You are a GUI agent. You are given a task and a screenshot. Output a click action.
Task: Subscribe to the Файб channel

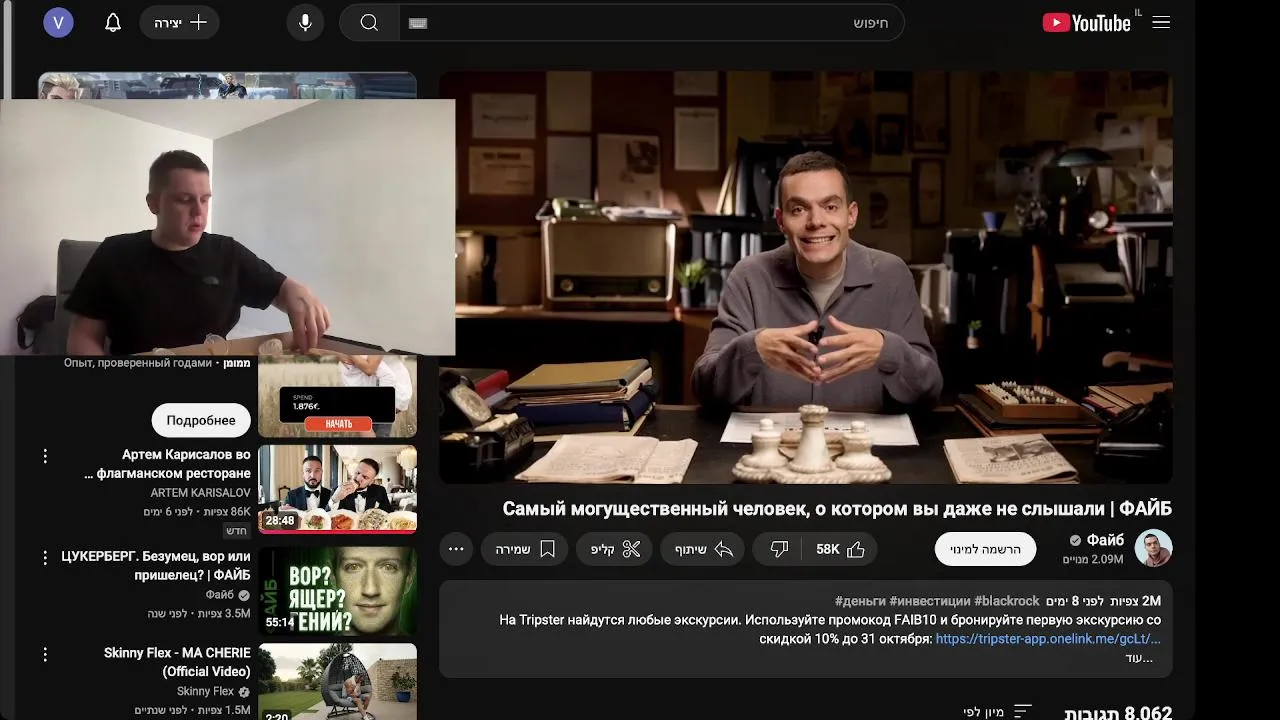pos(986,549)
